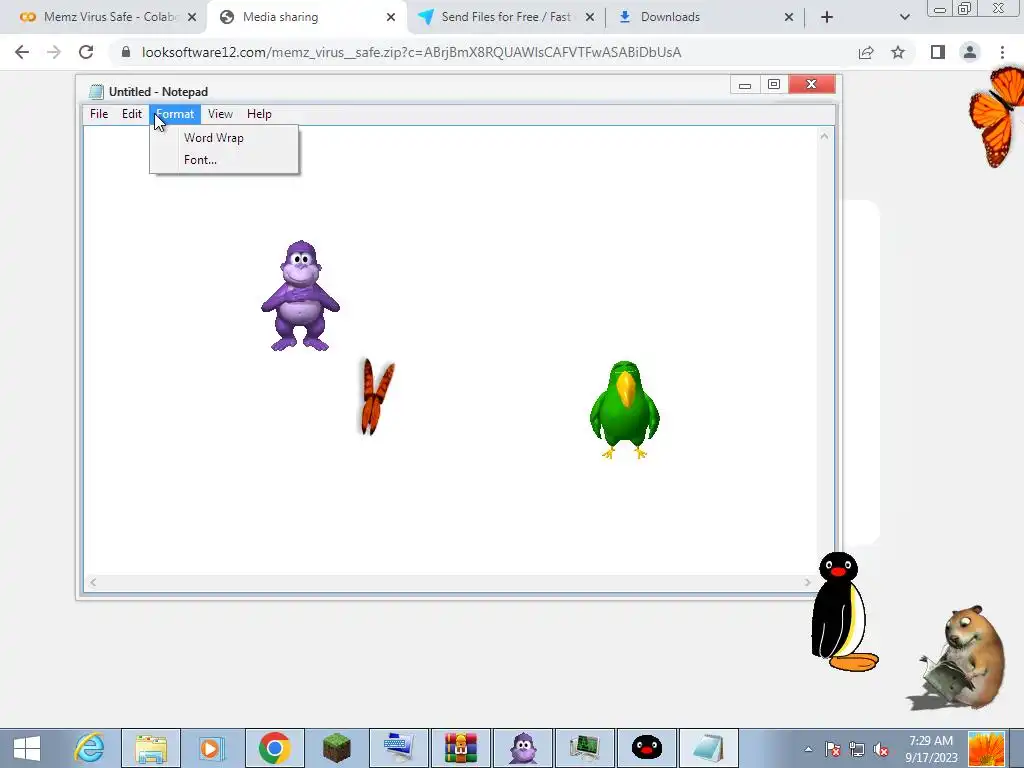
Task: Open the Chrome three-dot menu
Action: (x=1002, y=52)
